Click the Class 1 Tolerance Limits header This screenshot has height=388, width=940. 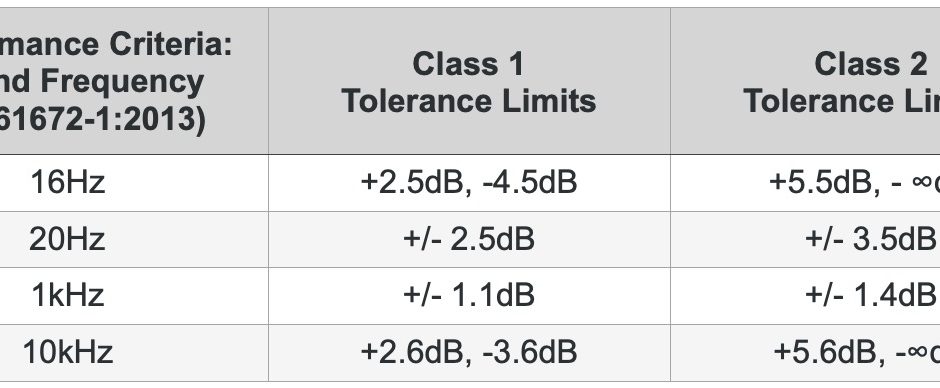(469, 81)
